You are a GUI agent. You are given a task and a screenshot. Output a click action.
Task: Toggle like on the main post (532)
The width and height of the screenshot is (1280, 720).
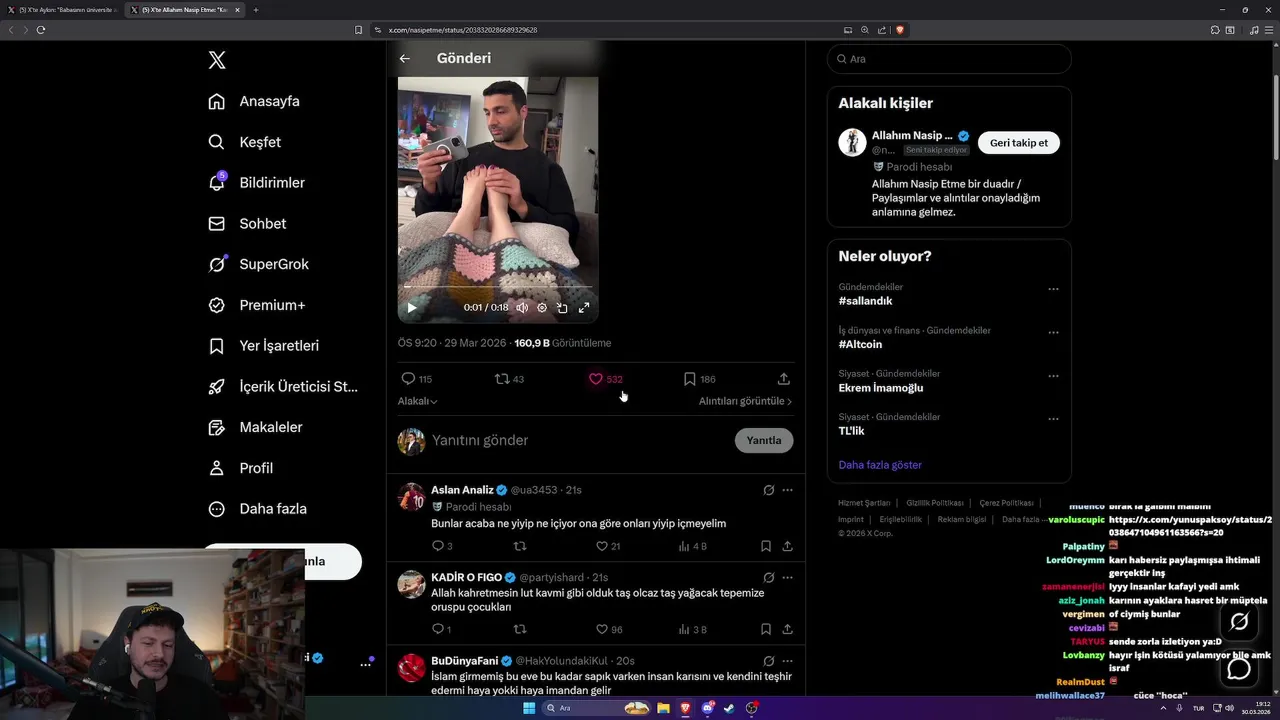click(605, 379)
